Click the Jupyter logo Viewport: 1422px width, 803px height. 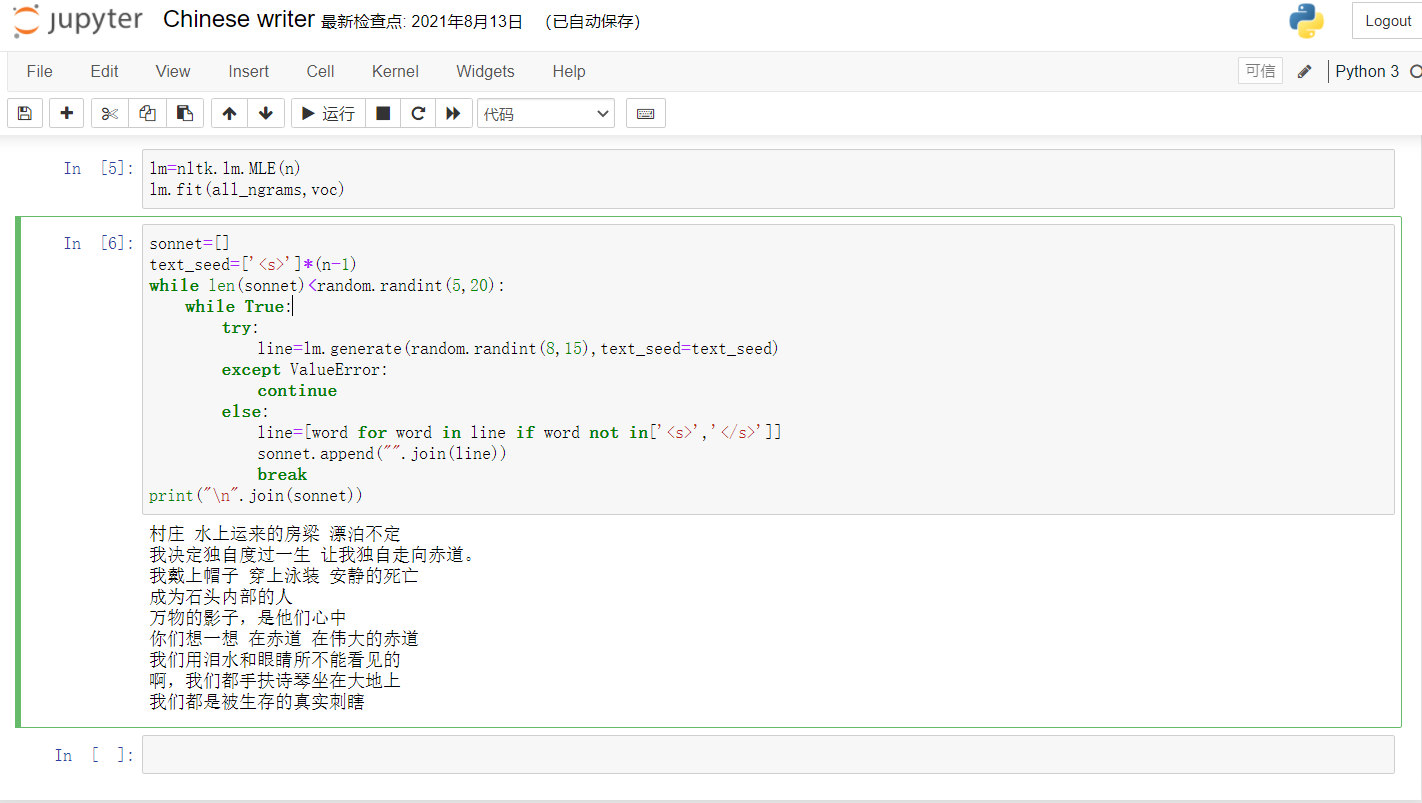[x=78, y=21]
